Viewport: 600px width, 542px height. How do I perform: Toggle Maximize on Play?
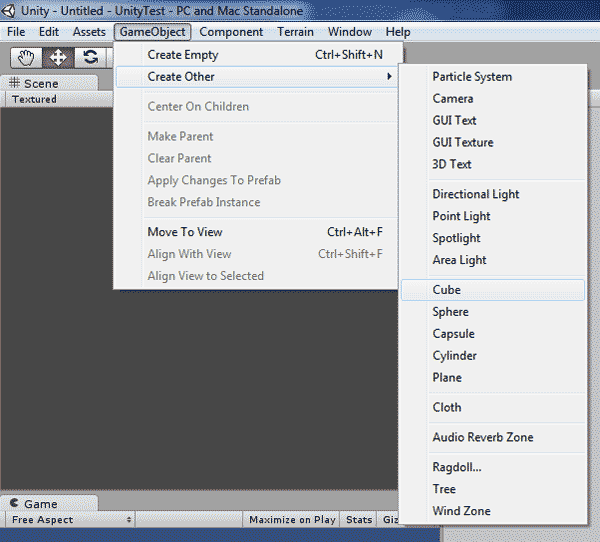pyautogui.click(x=292, y=520)
